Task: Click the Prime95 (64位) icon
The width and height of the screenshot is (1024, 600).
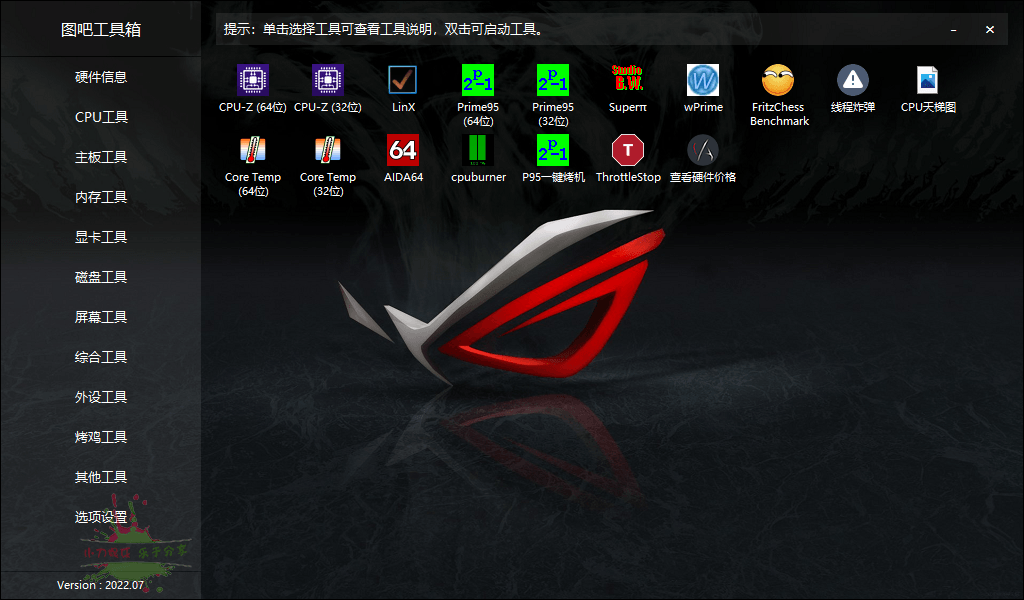Action: click(478, 80)
